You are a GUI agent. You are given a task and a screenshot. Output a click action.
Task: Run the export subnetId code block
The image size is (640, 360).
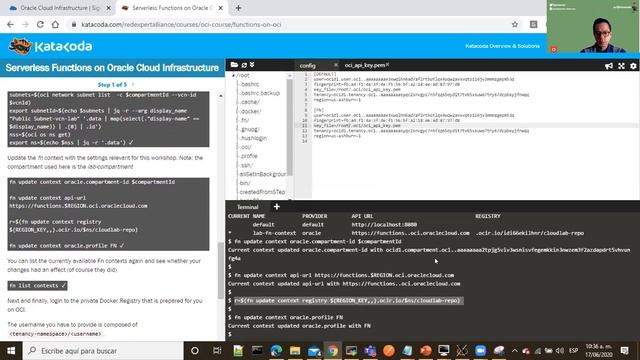click(108, 119)
